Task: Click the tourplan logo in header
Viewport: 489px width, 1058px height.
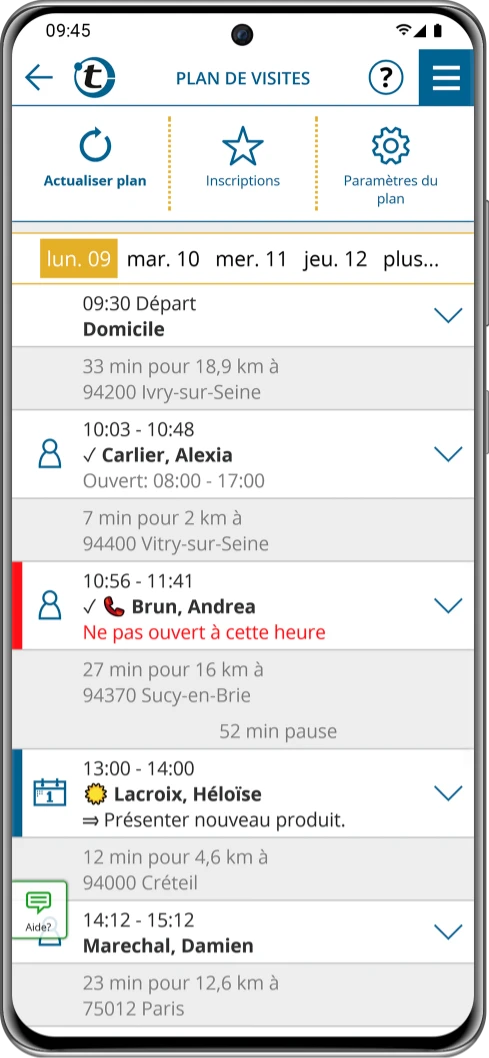Action: (94, 78)
